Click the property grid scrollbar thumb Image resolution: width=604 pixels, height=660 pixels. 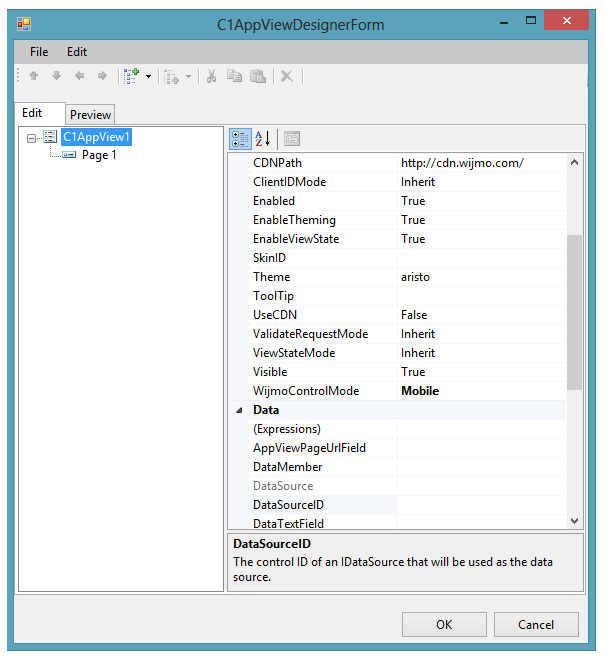[574, 312]
